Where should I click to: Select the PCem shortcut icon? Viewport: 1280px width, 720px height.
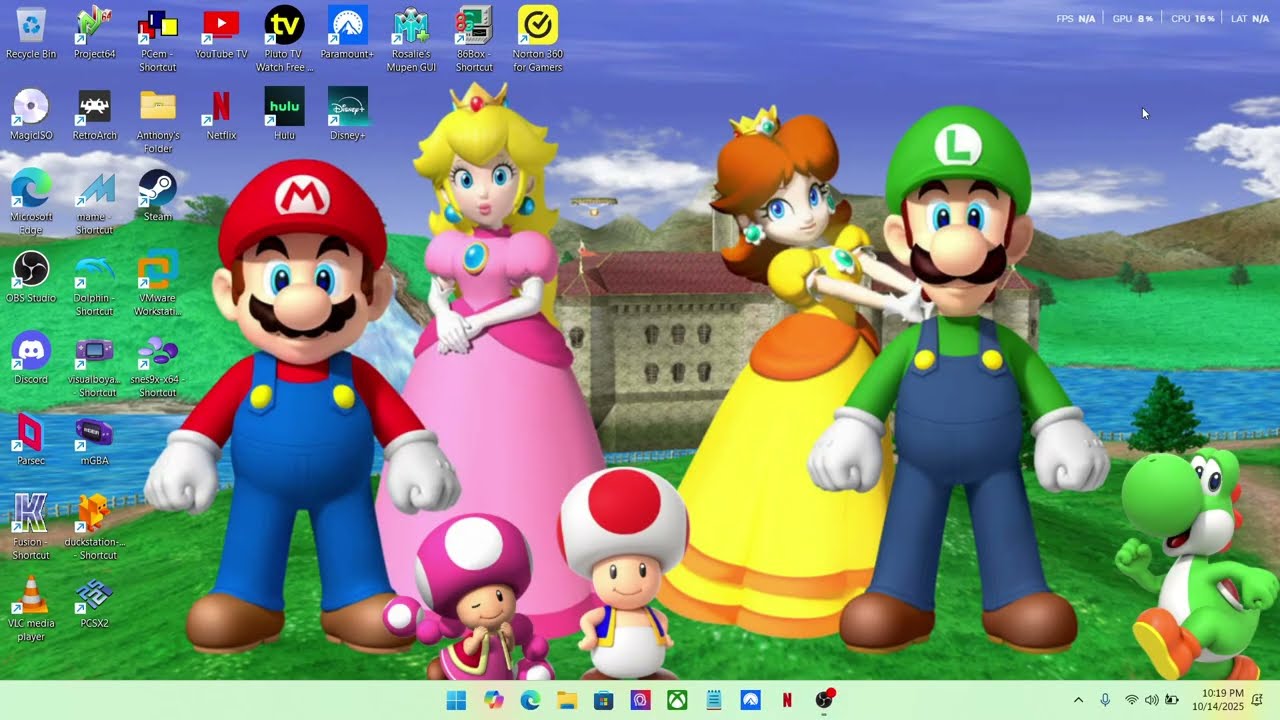[157, 40]
